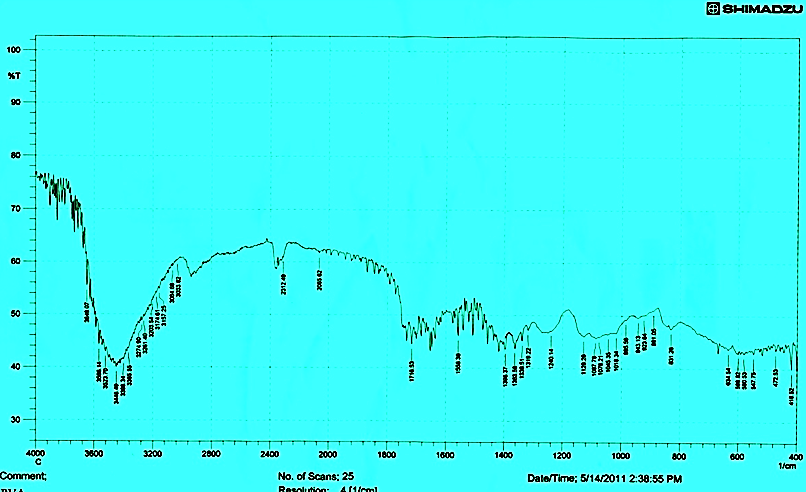Click the 1/cm x-axis unit label
This screenshot has height=492, width=806.
pyautogui.click(x=788, y=466)
